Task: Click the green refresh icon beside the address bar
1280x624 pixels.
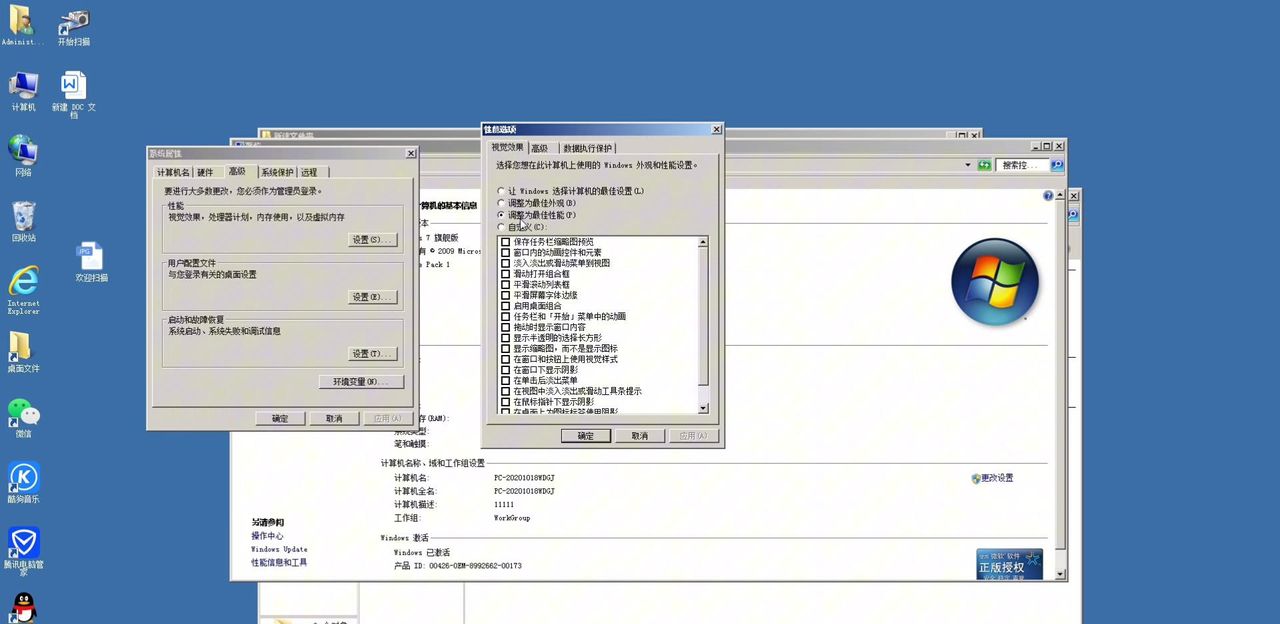Action: pyautogui.click(x=985, y=165)
